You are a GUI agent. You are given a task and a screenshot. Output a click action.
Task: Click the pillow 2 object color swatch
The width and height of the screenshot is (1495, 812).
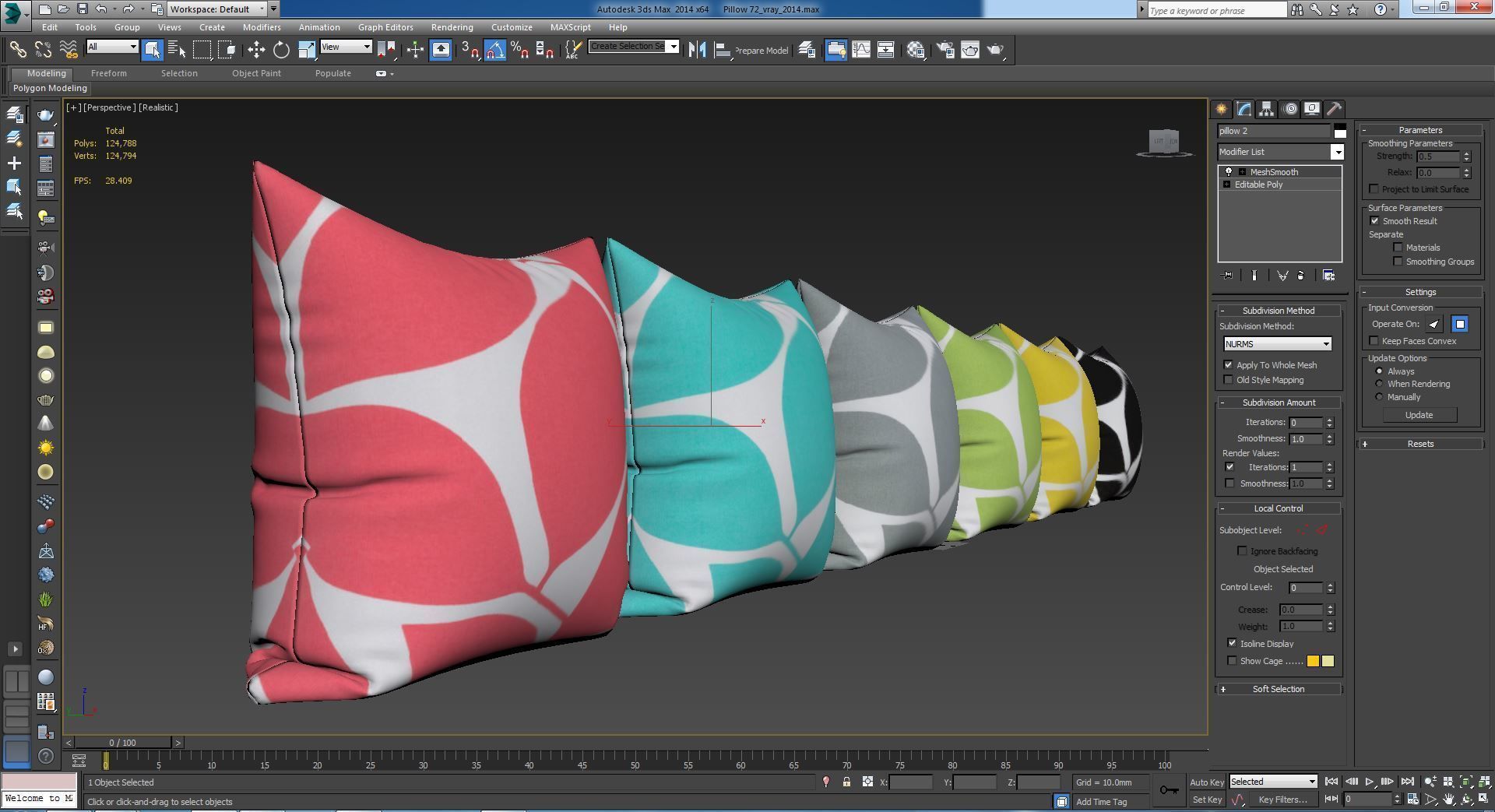point(1340,131)
